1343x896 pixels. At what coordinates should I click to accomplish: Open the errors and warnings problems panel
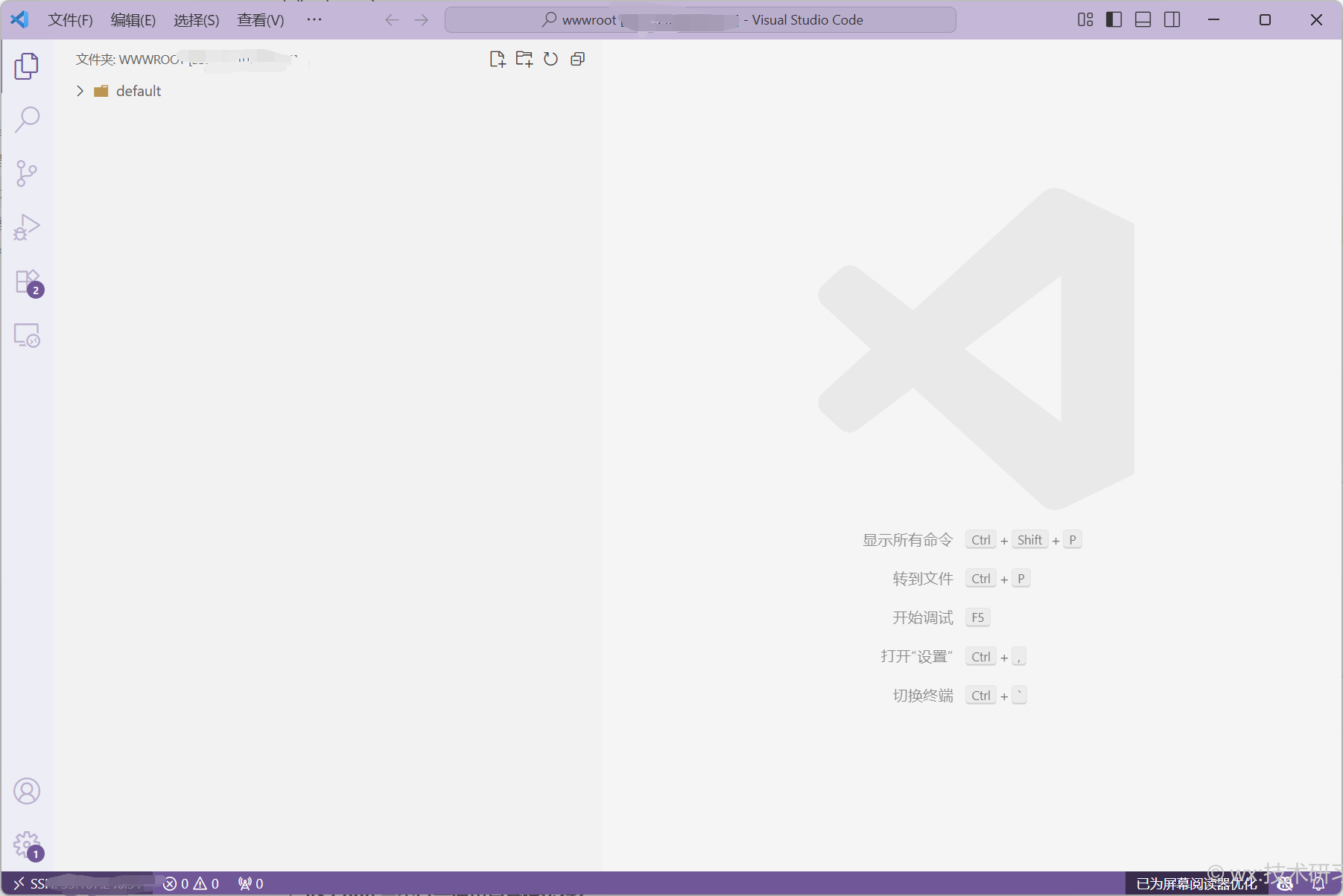pyautogui.click(x=191, y=883)
